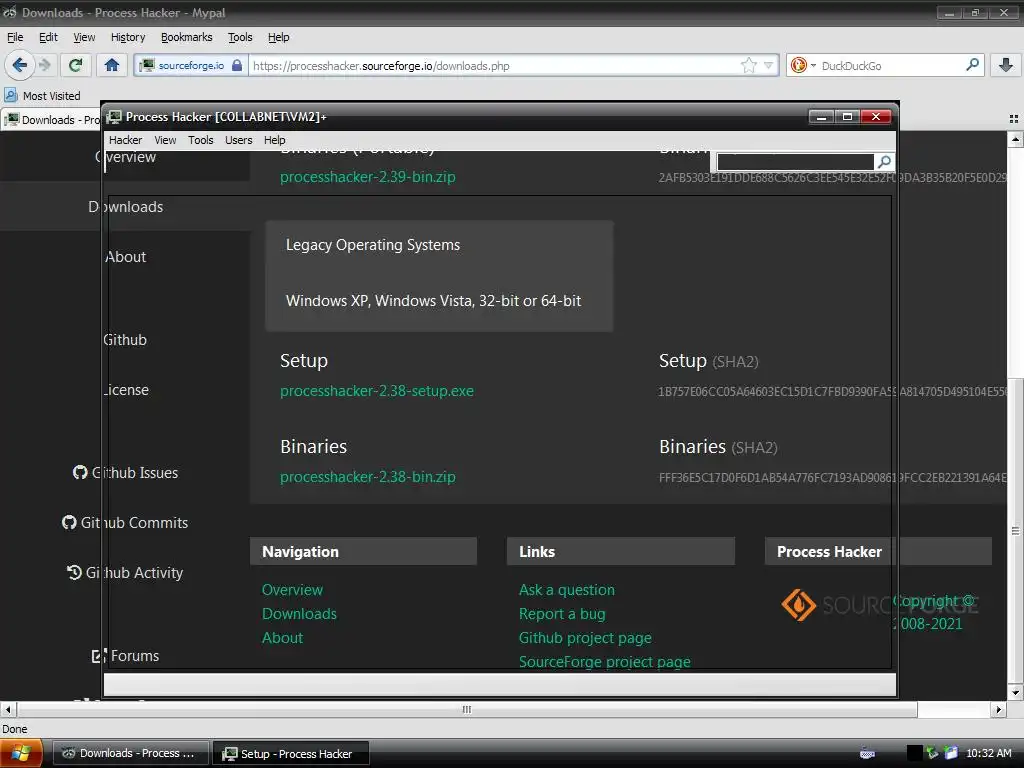Open the Edit menu in Mypal

(x=48, y=37)
